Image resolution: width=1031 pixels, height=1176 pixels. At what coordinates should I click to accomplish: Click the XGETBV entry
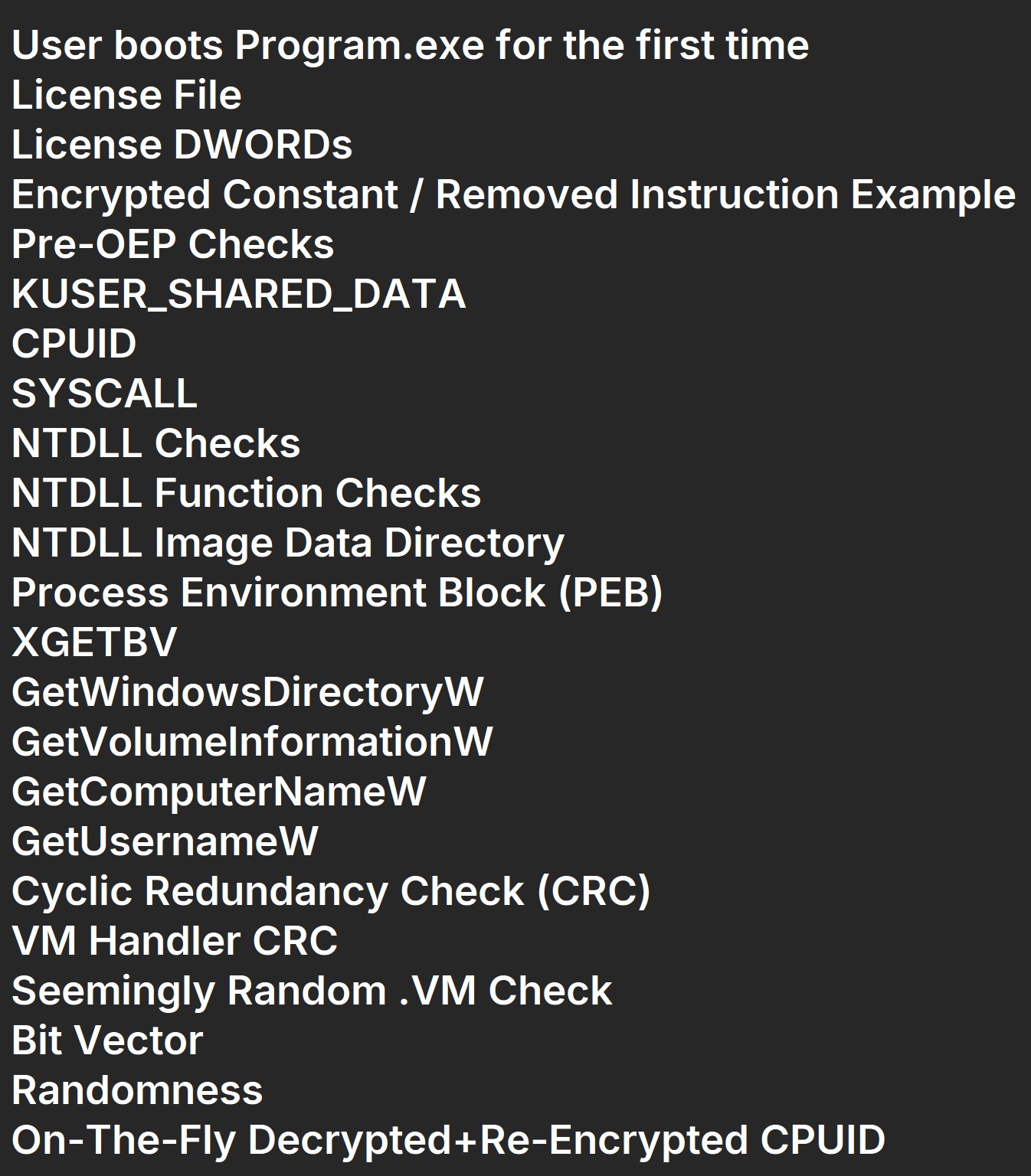94,642
